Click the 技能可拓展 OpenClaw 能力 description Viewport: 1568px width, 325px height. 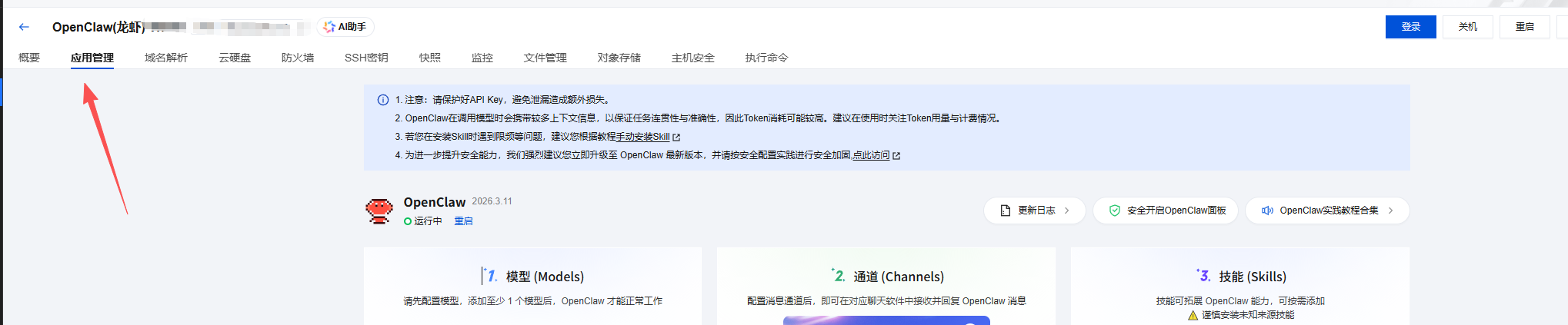(x=1240, y=301)
